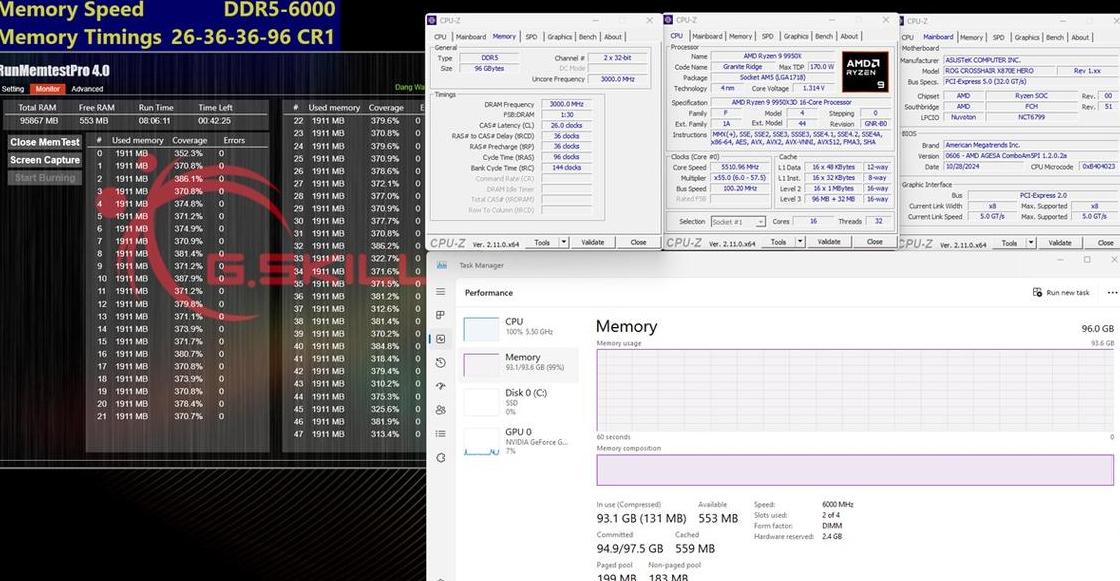The height and width of the screenshot is (581, 1120).
Task: Open the Socket #1 selection dropdown
Action: [x=738, y=222]
